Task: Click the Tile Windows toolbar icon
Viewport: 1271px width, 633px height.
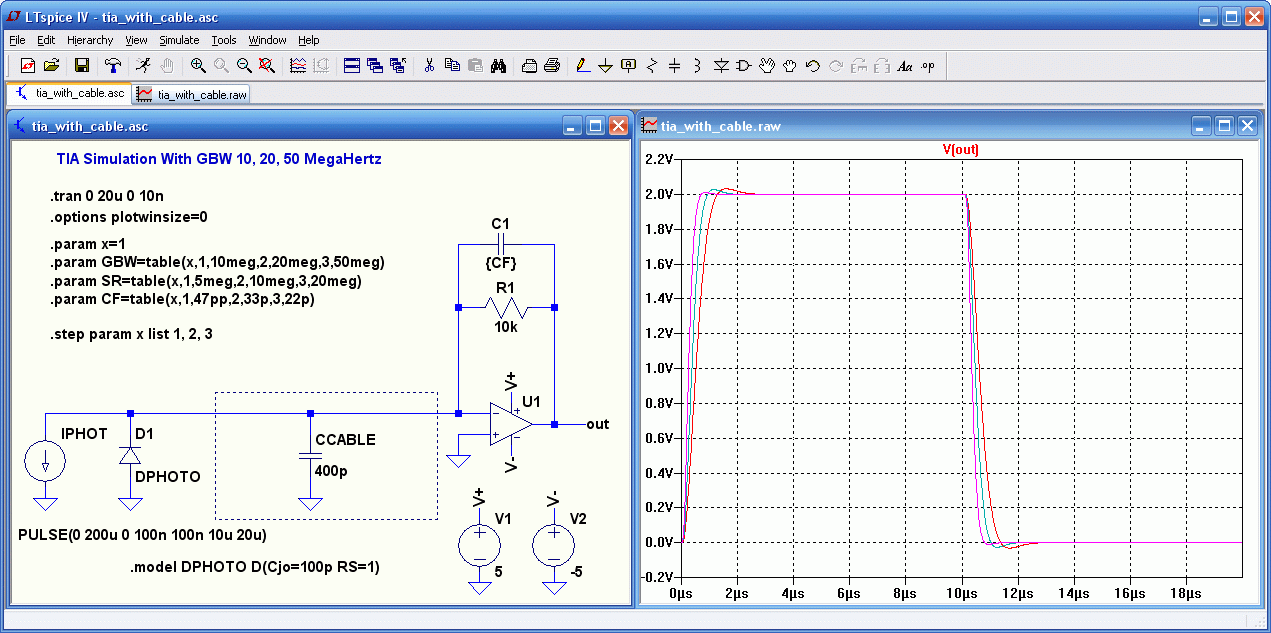Action: pos(352,65)
